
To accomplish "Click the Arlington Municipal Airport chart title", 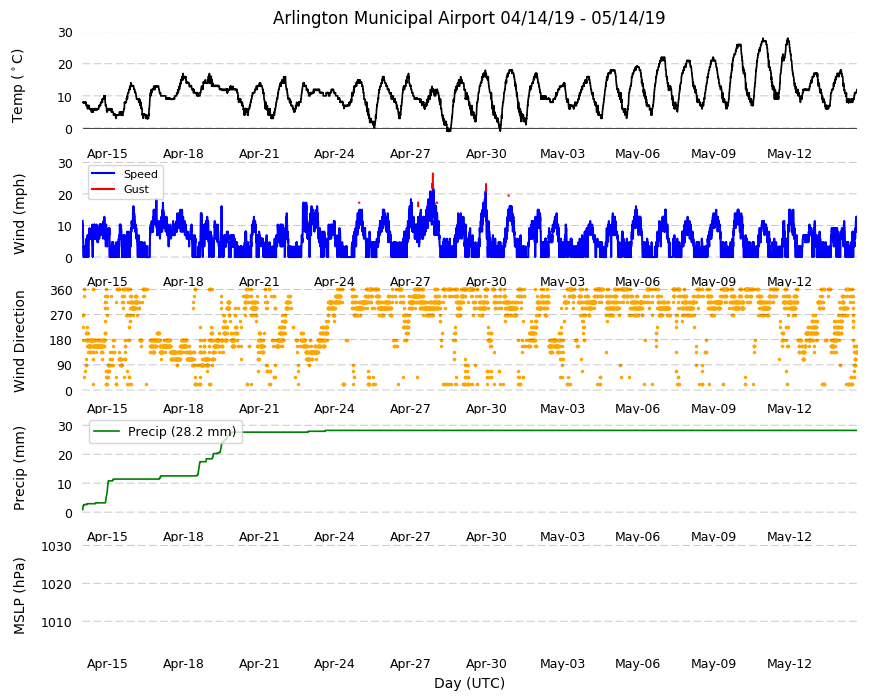I will coord(469,18).
